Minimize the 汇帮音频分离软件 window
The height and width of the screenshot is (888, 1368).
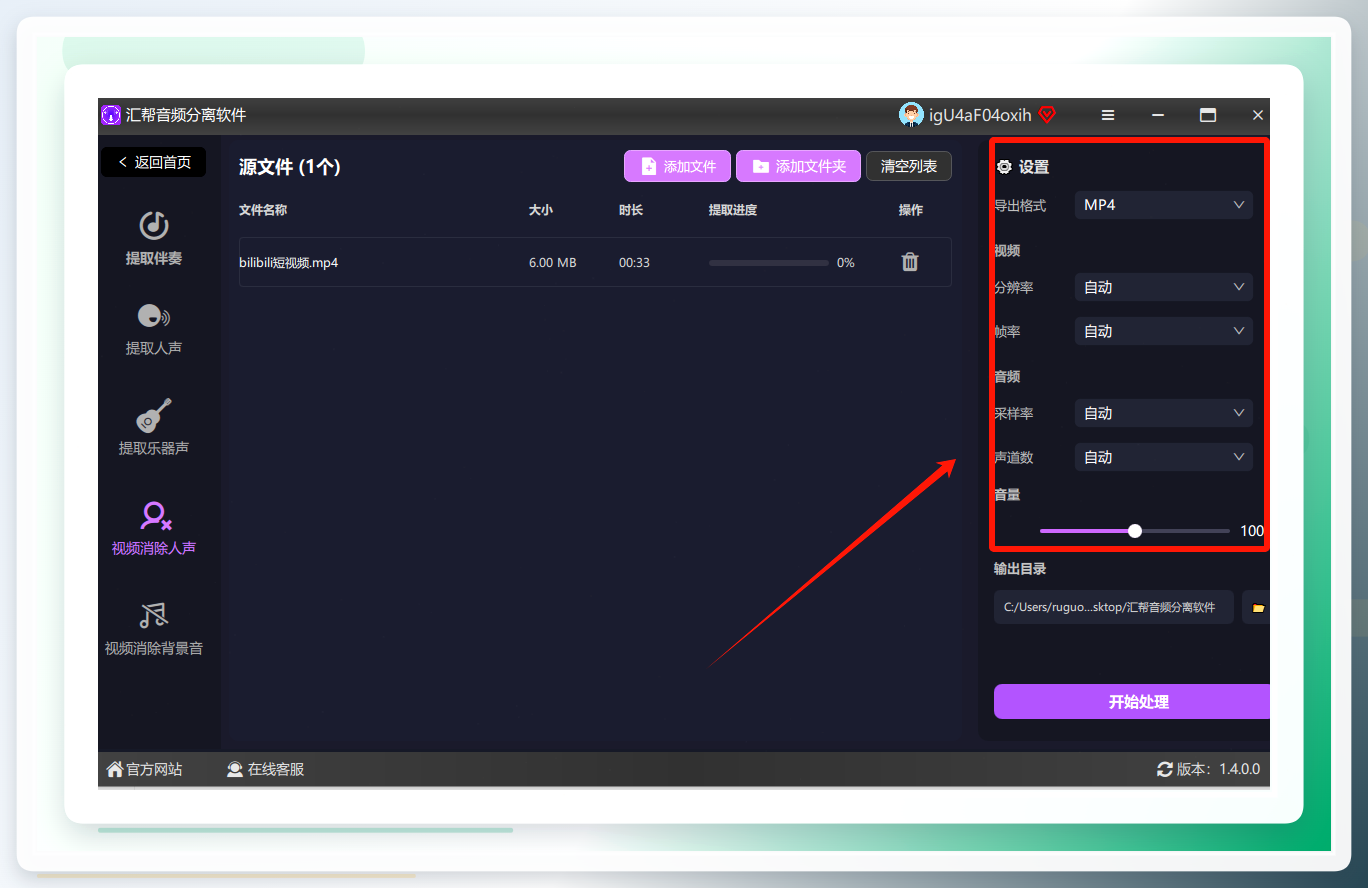1158,115
